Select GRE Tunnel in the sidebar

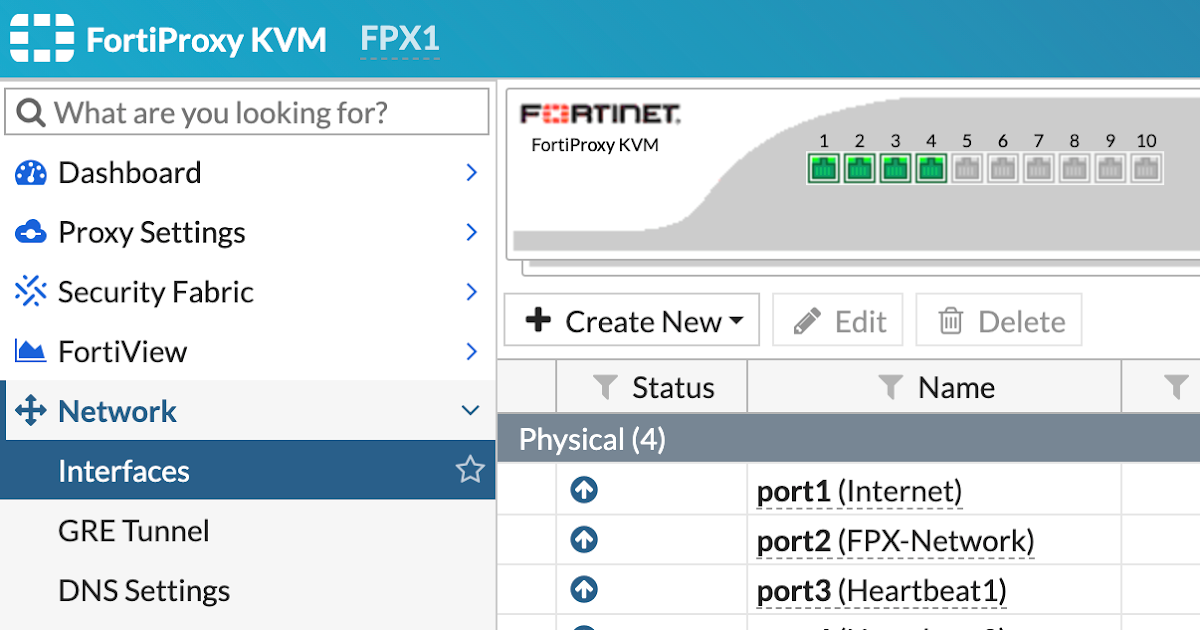point(134,531)
